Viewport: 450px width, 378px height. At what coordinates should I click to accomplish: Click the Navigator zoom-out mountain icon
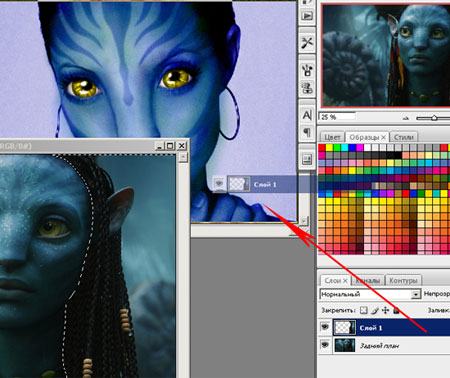406,118
